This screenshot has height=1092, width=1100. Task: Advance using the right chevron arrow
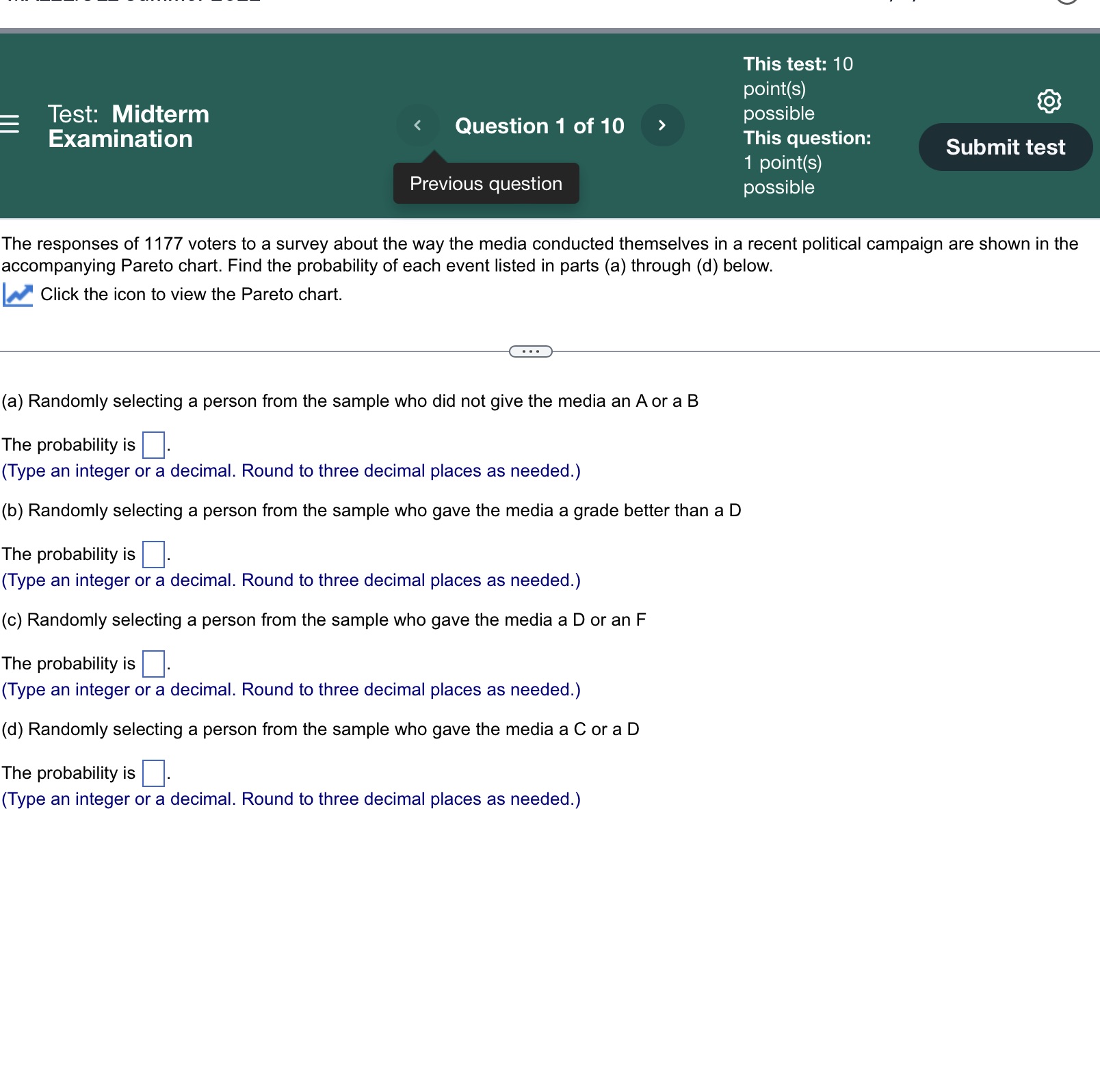[662, 125]
